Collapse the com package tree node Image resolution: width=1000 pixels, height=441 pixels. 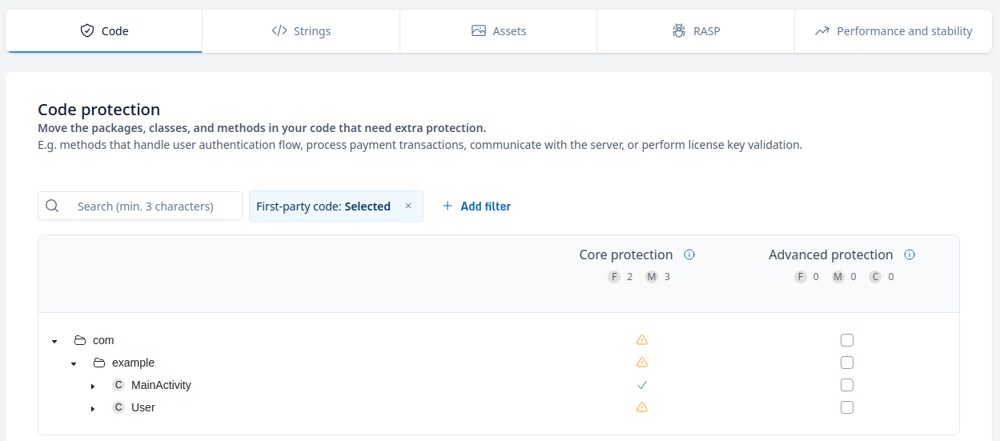[x=55, y=341]
